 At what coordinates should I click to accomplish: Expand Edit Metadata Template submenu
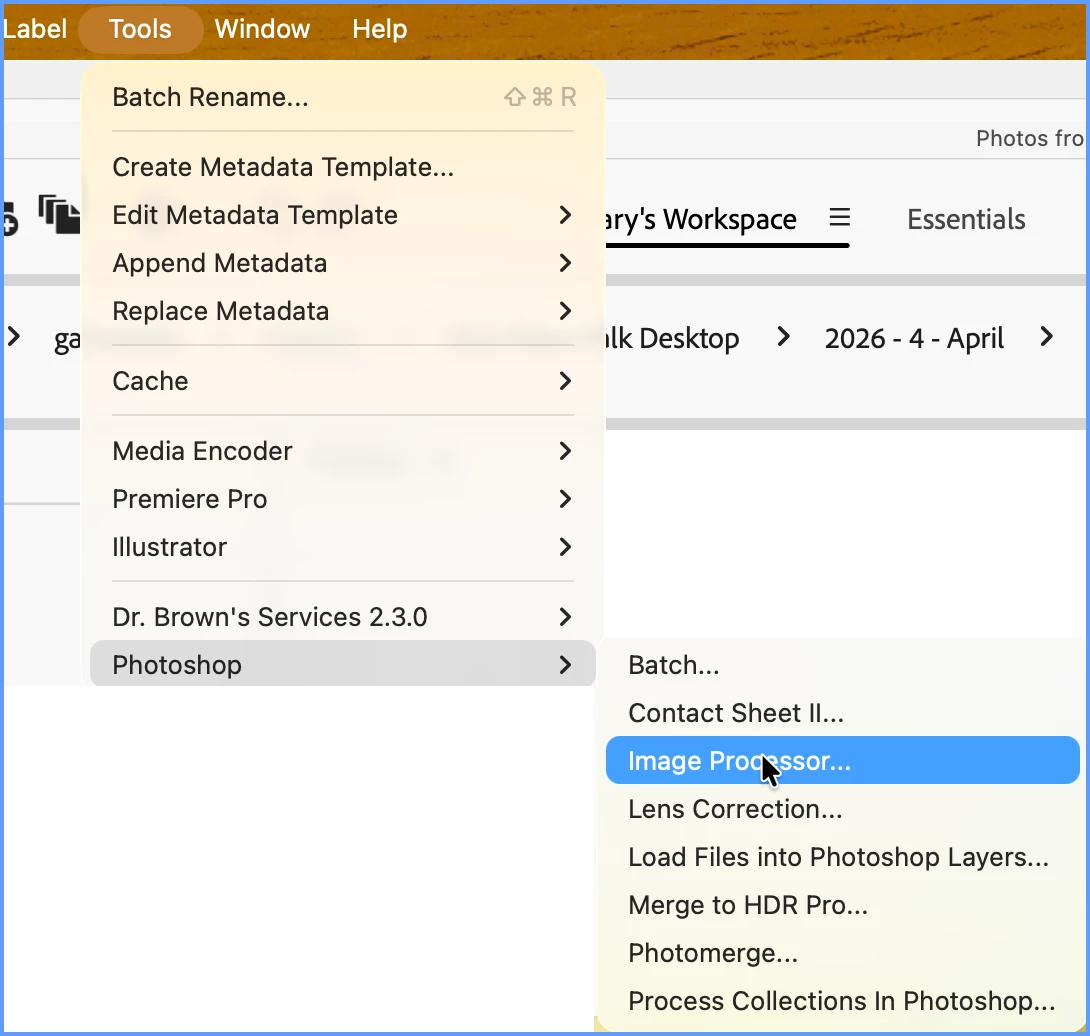[343, 216]
